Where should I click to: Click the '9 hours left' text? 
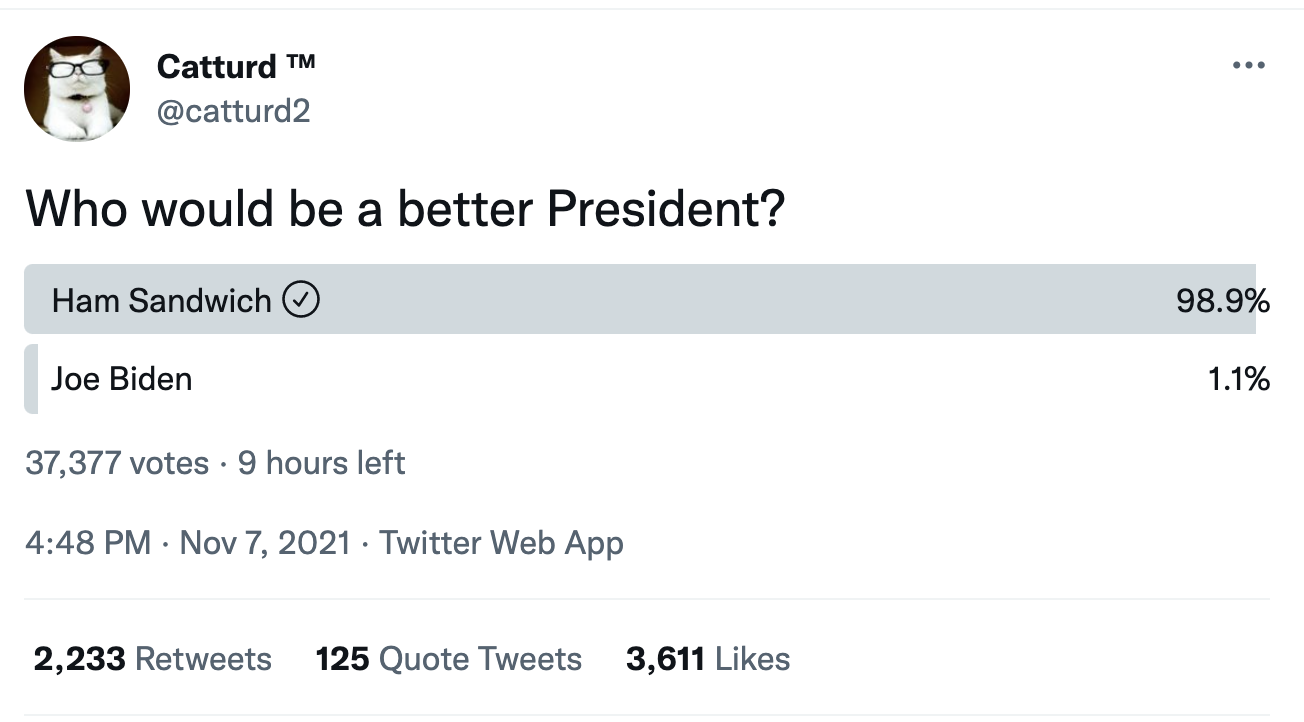[x=321, y=463]
